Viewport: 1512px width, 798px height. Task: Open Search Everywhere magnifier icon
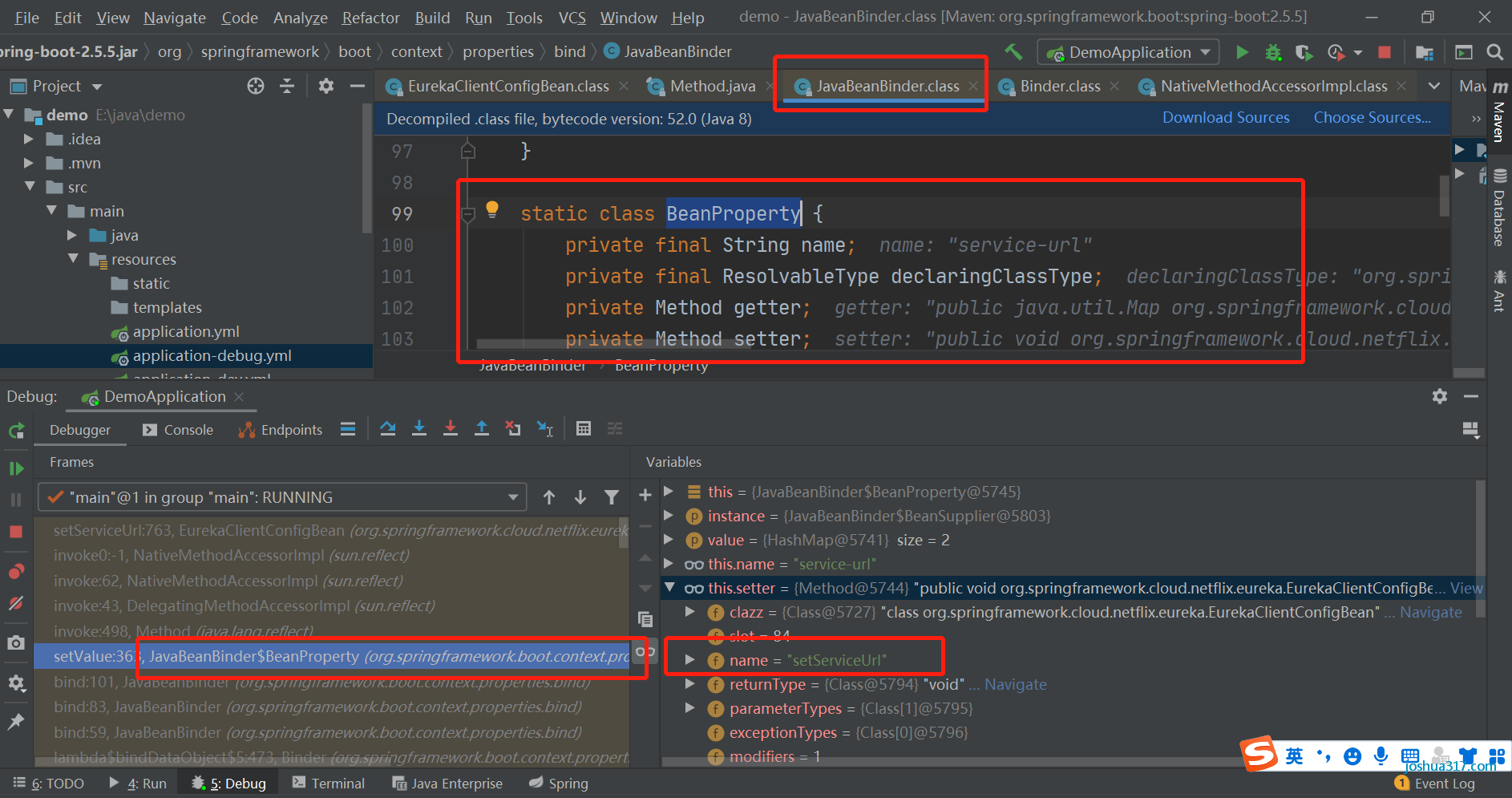pyautogui.click(x=1494, y=52)
